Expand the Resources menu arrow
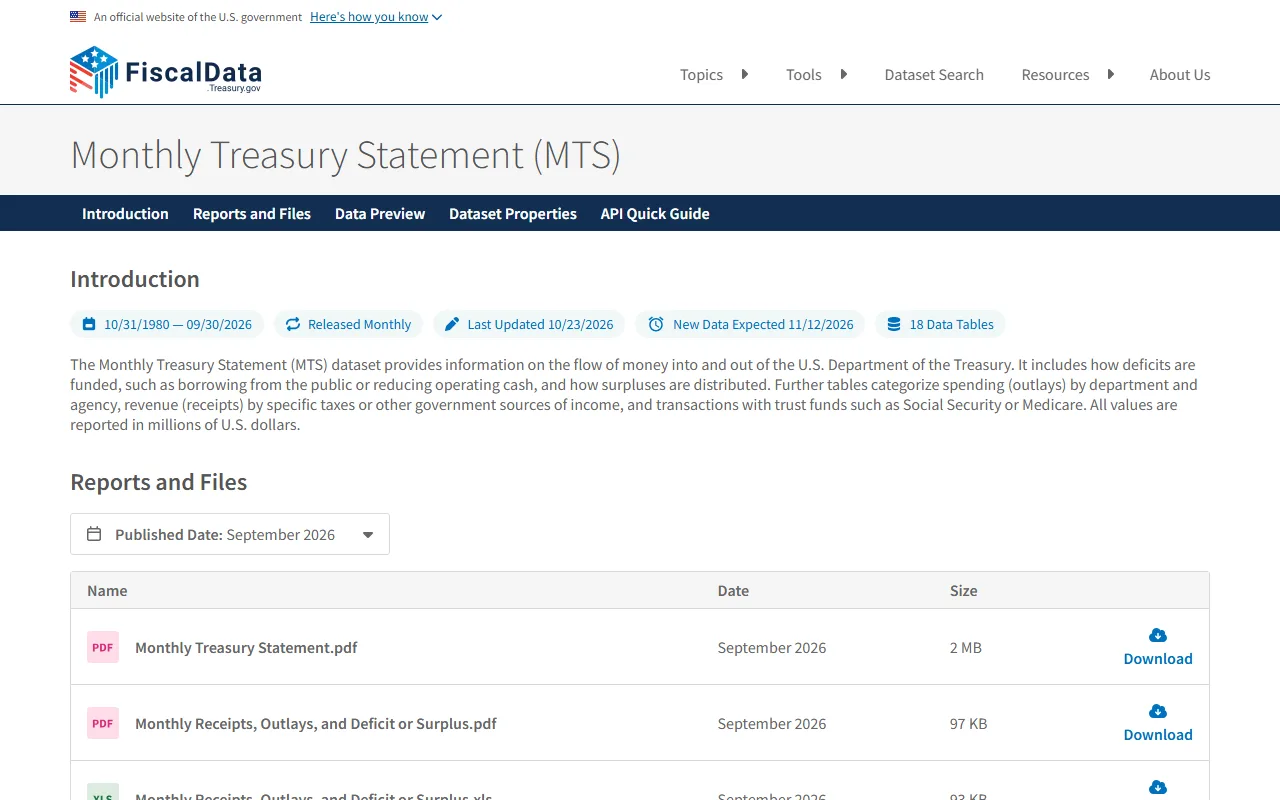The height and width of the screenshot is (800, 1280). tap(1110, 74)
